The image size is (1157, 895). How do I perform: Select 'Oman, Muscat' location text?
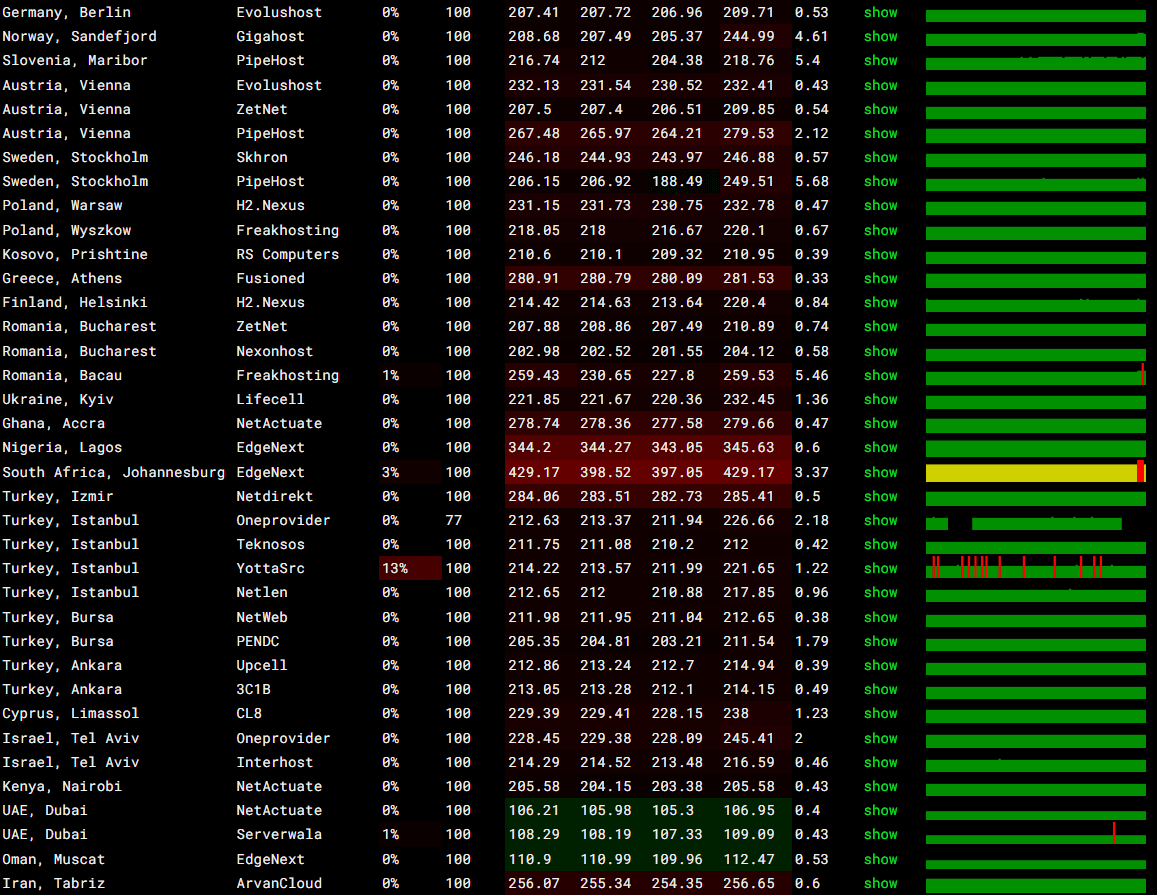tap(53, 860)
